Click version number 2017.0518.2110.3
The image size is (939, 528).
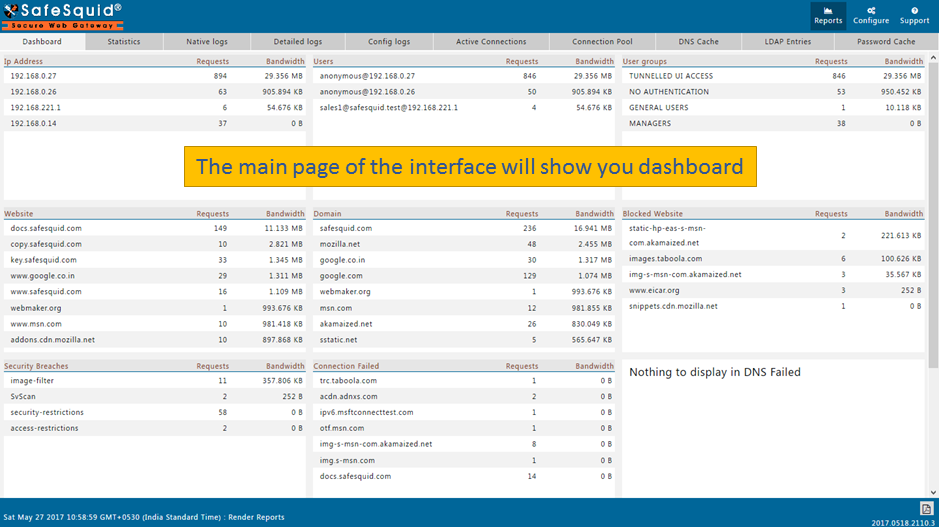[902, 523]
